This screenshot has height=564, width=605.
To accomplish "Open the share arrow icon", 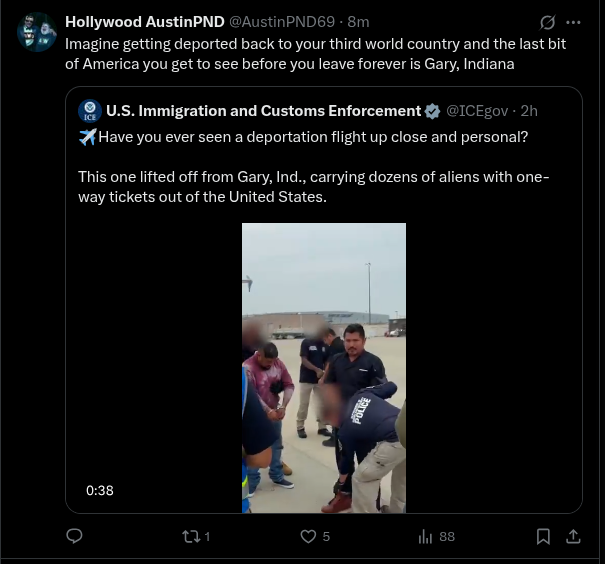I will click(573, 536).
